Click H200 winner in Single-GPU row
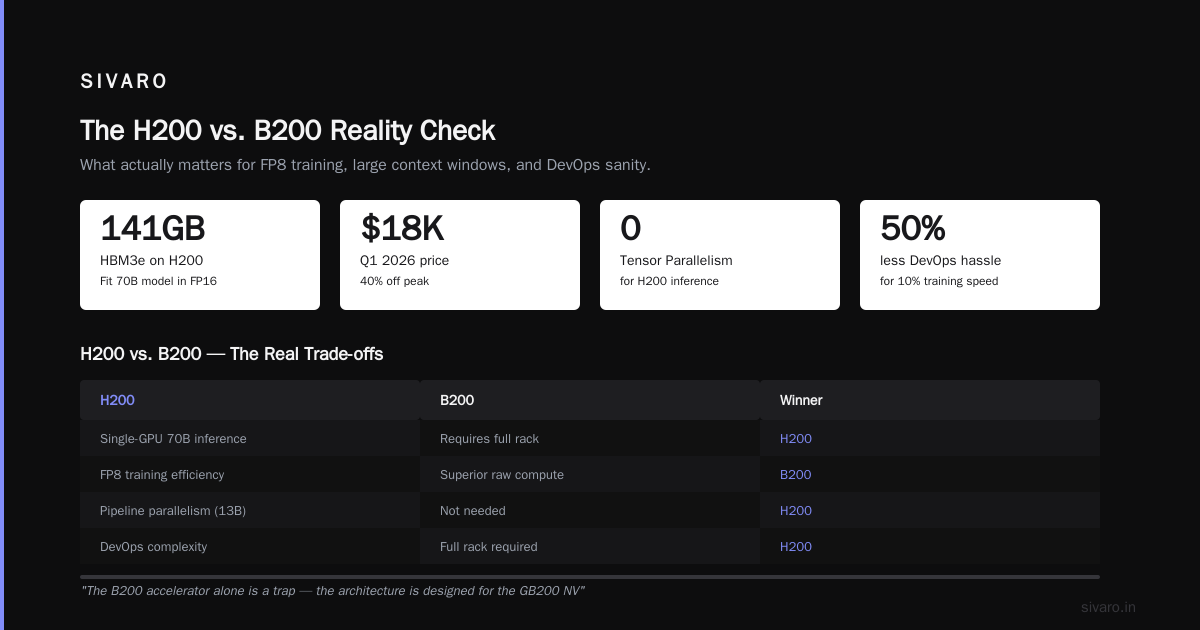Viewport: 1200px width, 630px height. pos(796,438)
